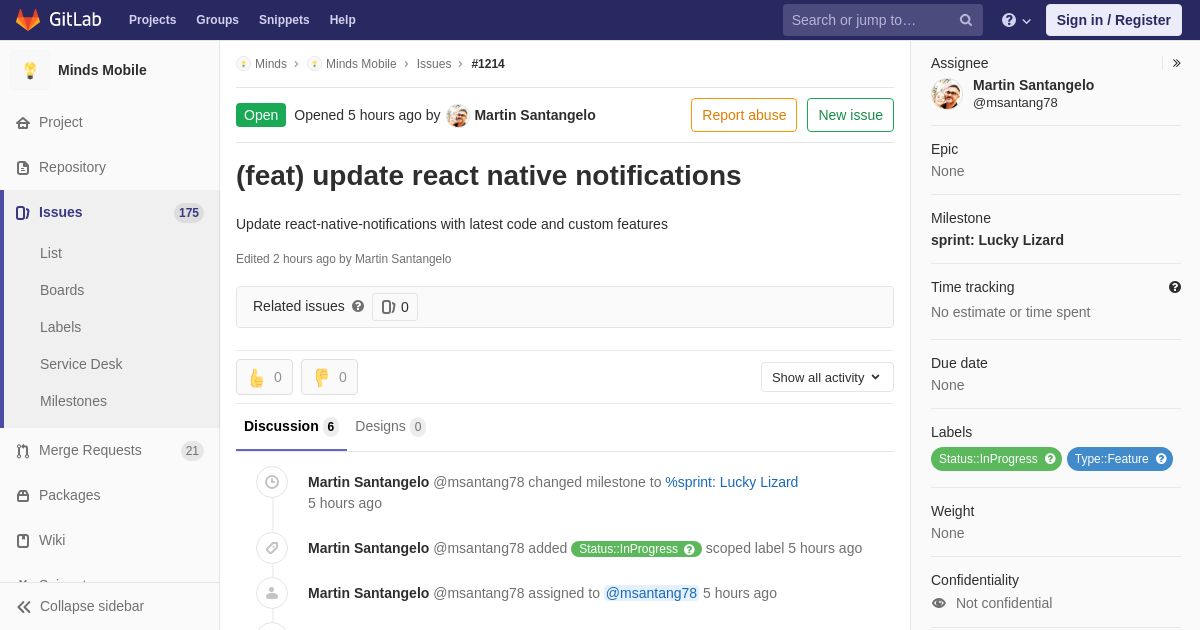Viewport: 1200px width, 630px height.
Task: Open the Issues List sidebar item
Action: click(x=51, y=254)
